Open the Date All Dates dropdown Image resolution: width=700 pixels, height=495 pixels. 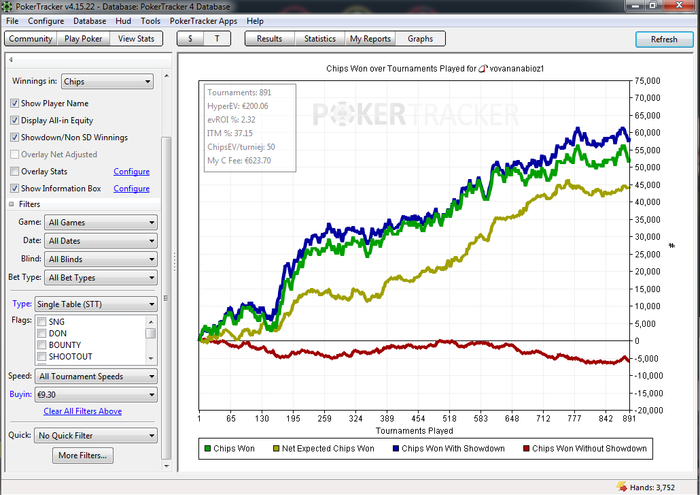(x=101, y=241)
